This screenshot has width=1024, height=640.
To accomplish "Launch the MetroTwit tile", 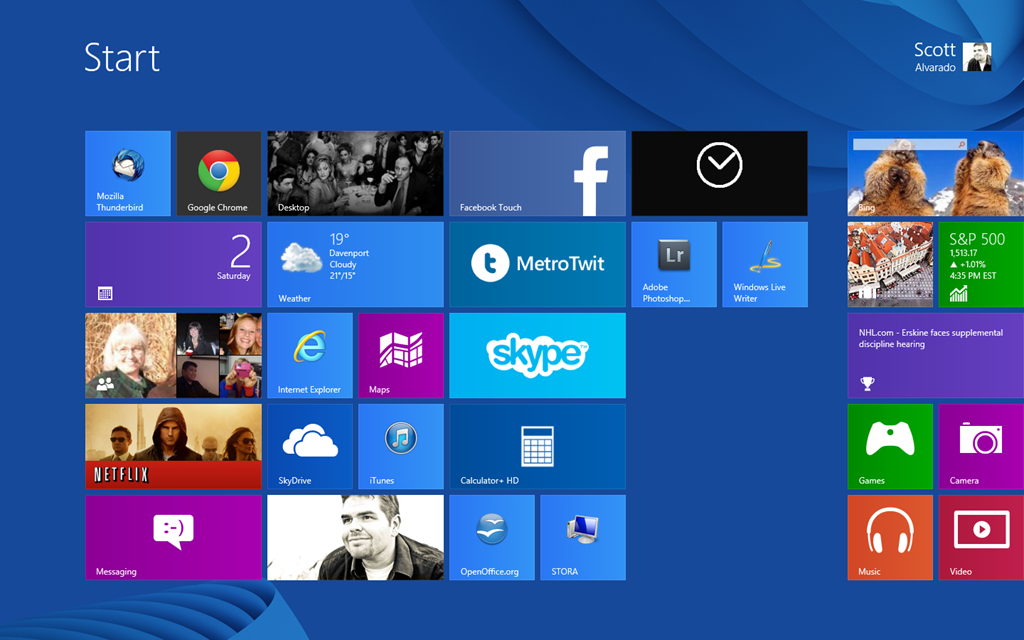I will 537,264.
